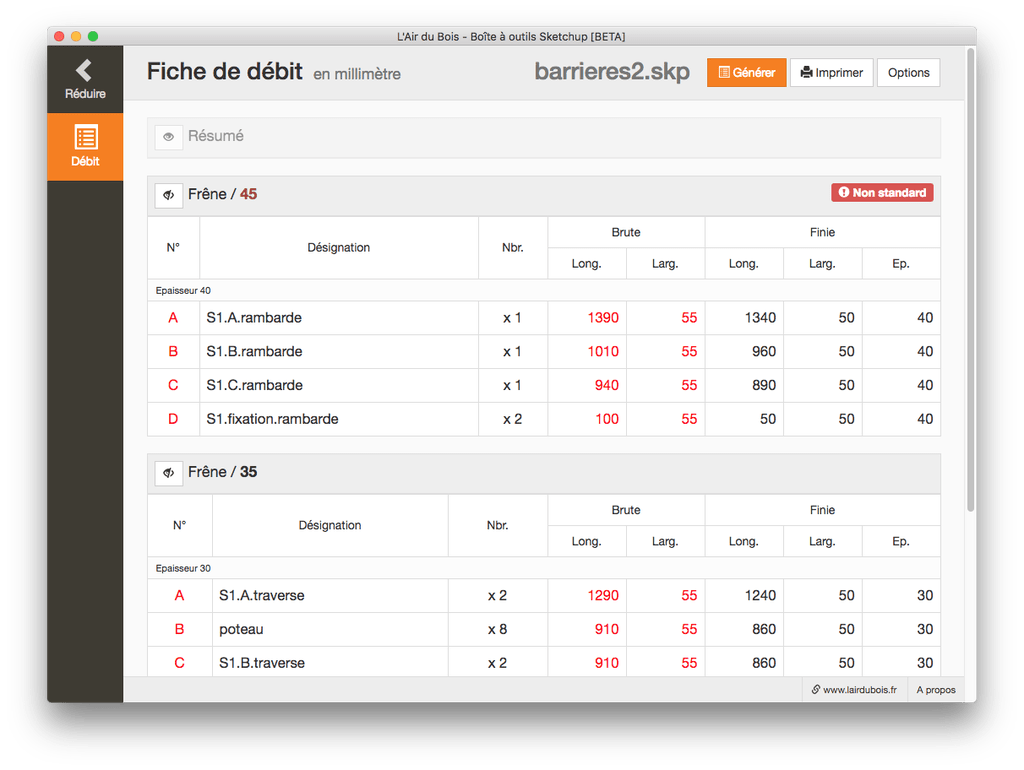Click the Epaisseur 30 subheading
This screenshot has width=1024, height=770.
tap(183, 568)
